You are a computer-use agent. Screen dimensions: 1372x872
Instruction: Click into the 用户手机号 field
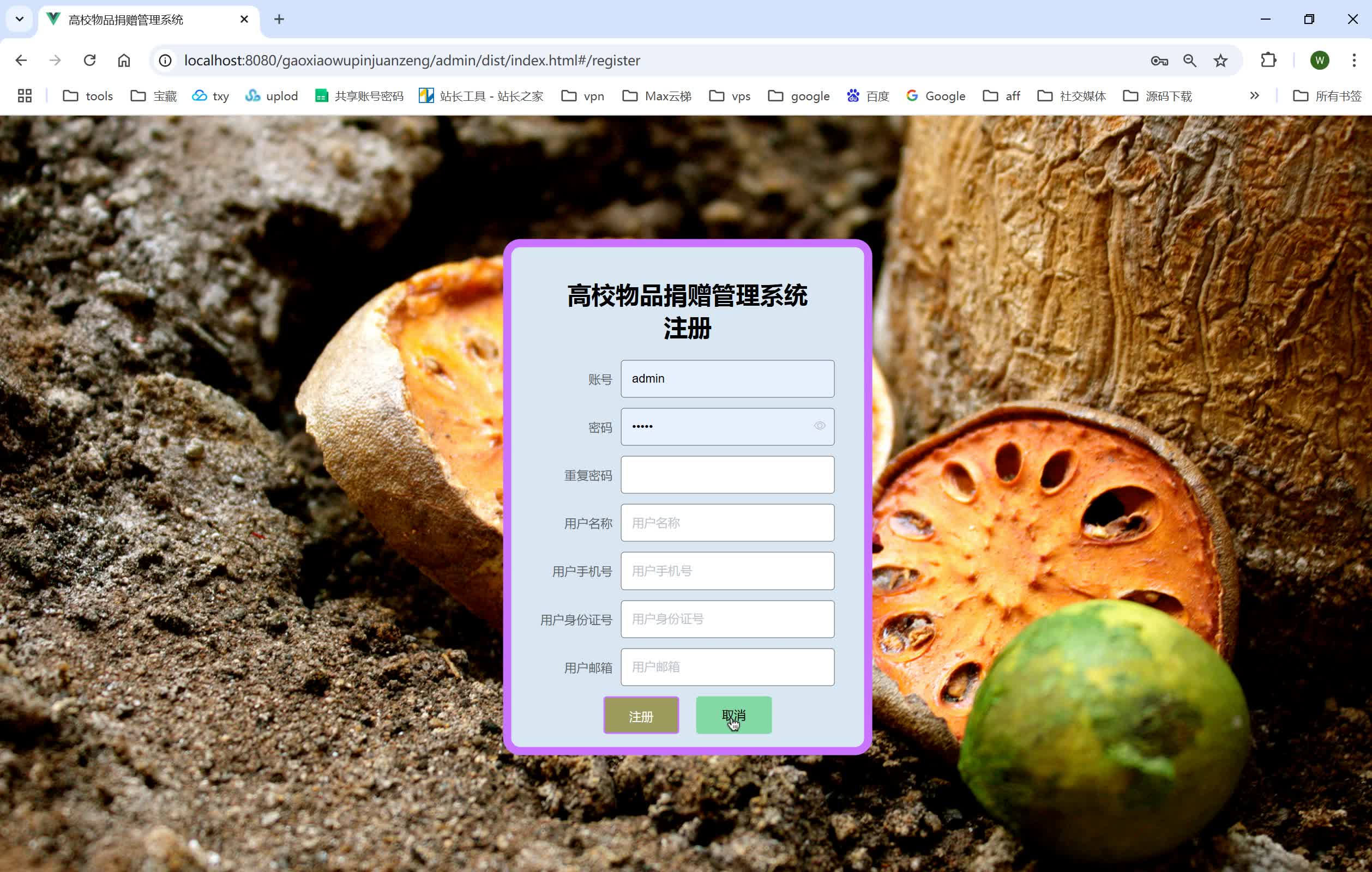(x=727, y=571)
